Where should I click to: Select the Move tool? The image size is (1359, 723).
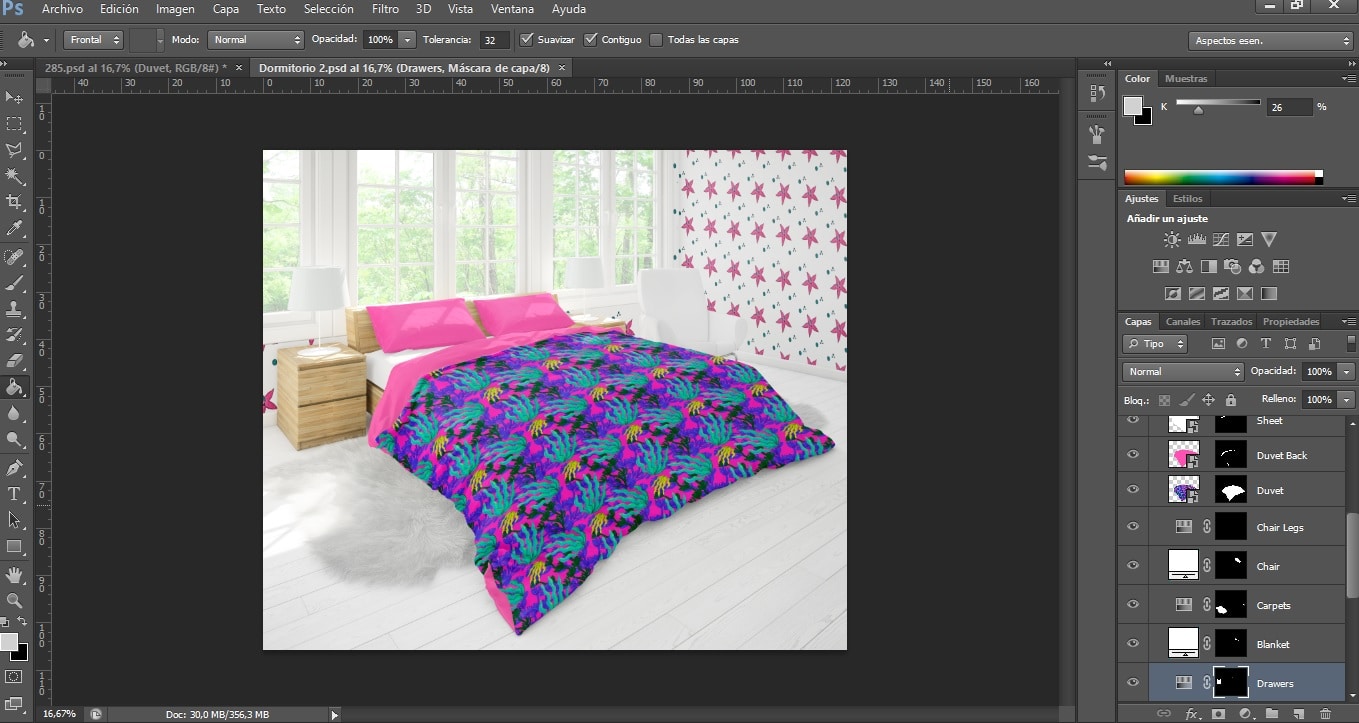[15, 97]
